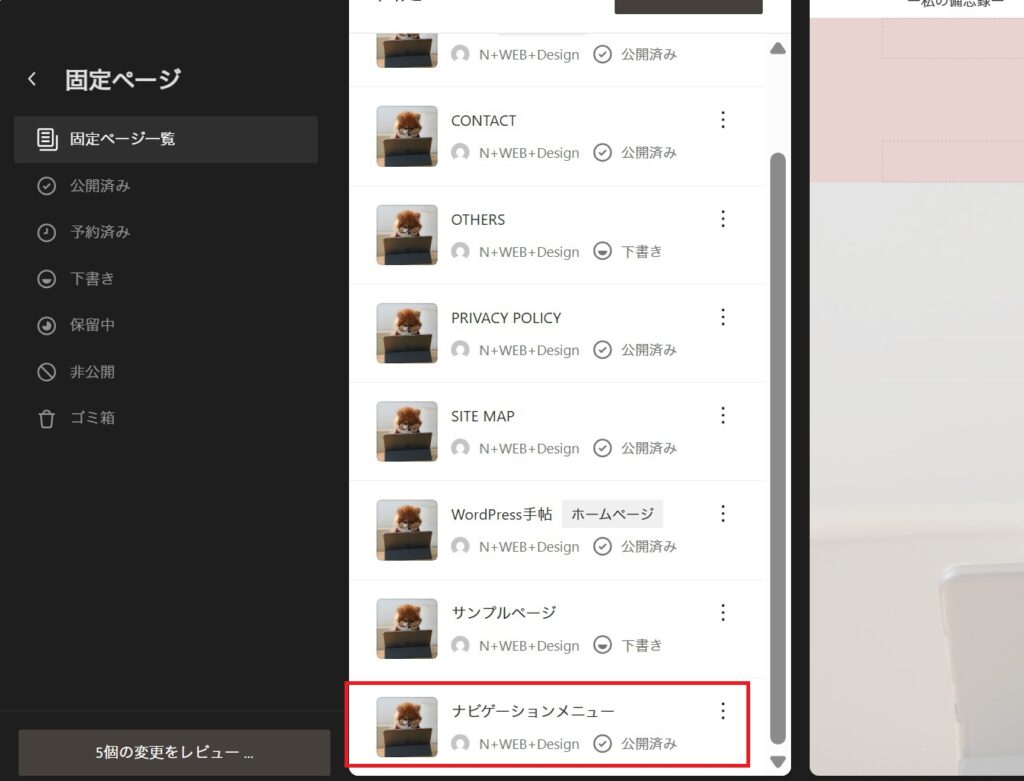Click the page list scrollbar down arrow
Image resolution: width=1024 pixels, height=781 pixels.
tap(778, 761)
